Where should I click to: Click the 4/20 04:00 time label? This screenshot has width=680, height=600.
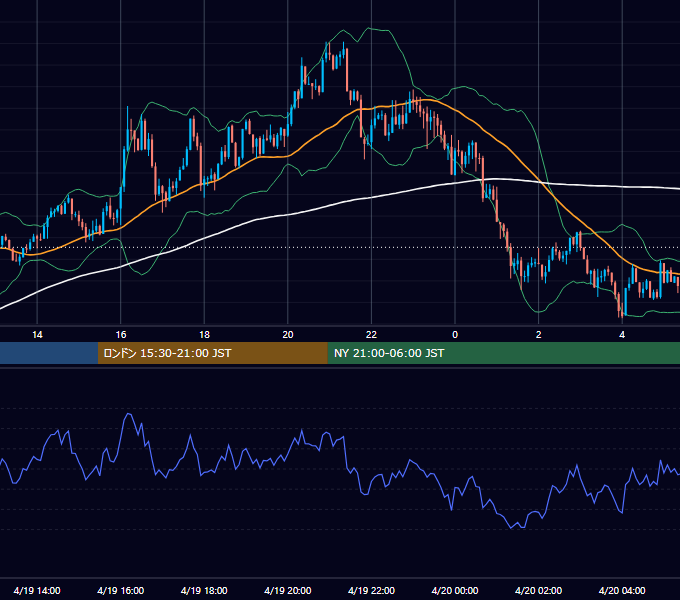(622, 590)
